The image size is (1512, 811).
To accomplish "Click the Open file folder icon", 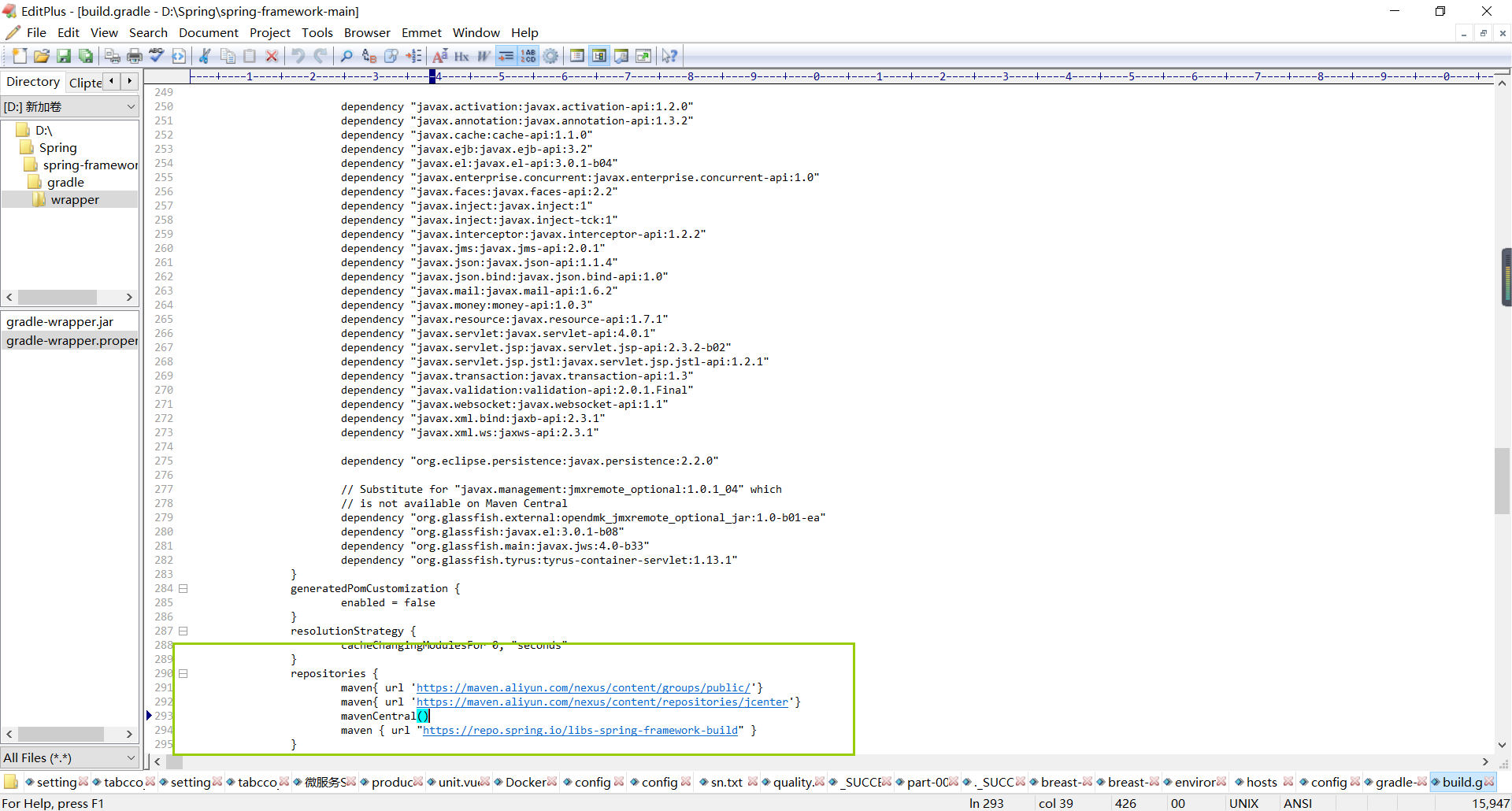I will coord(42,56).
